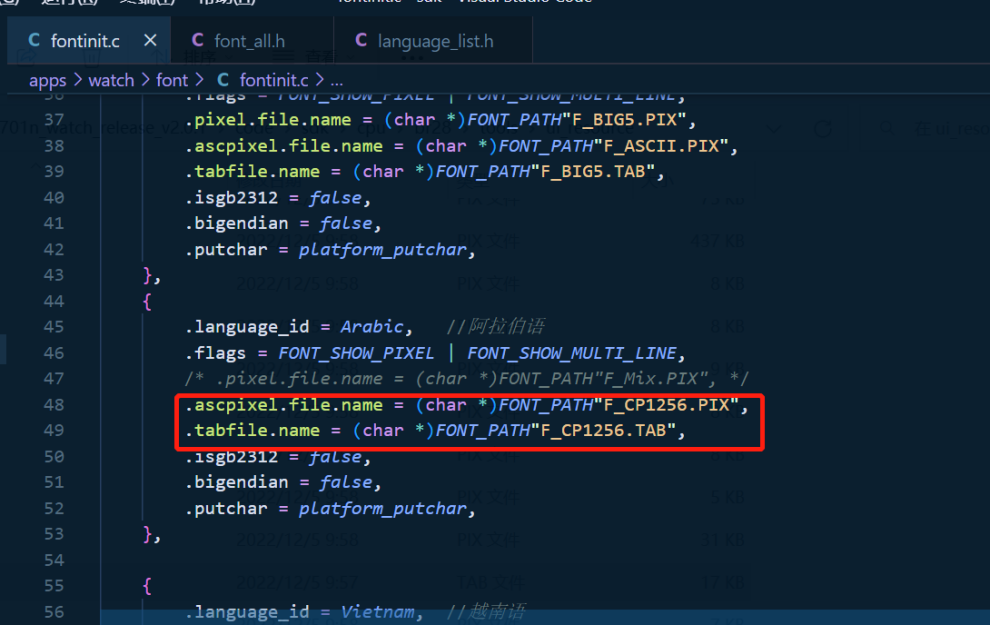The width and height of the screenshot is (990, 625).
Task: Click .bigendian on line 51
Action: tap(236, 482)
